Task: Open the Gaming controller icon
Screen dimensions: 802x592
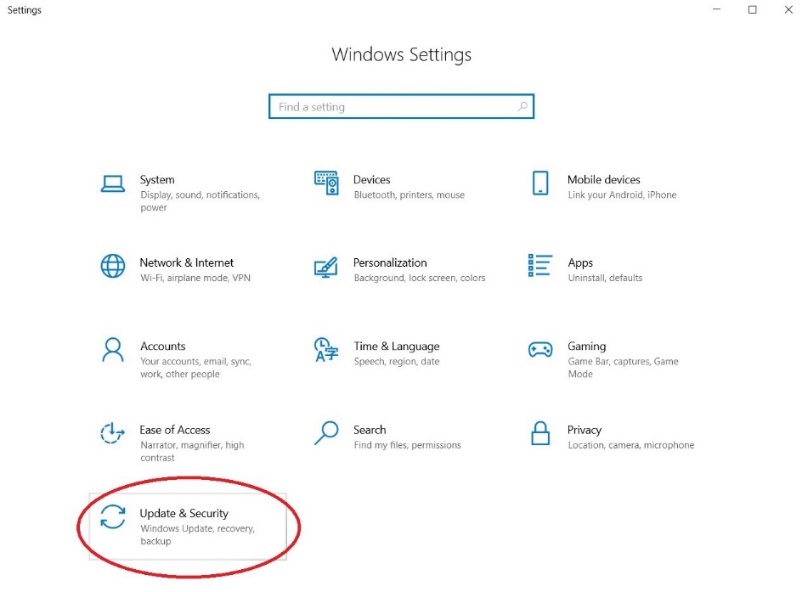Action: (x=540, y=350)
